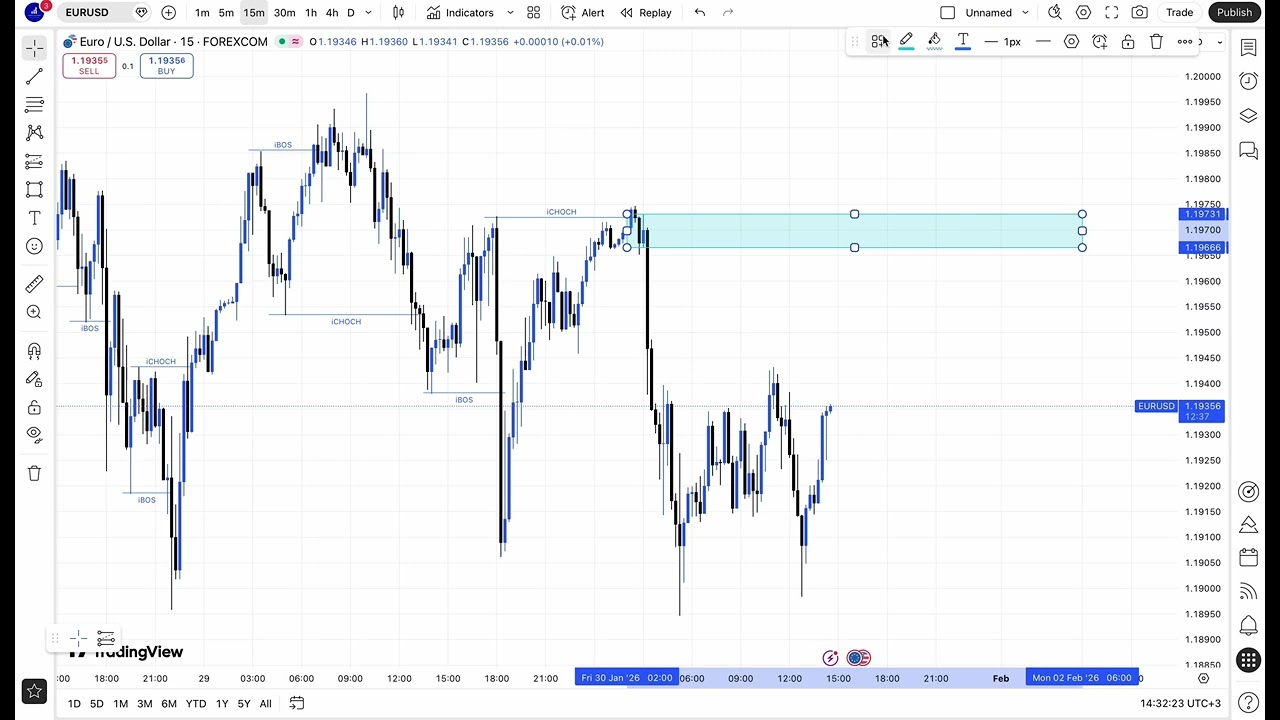This screenshot has width=1280, height=720.
Task: Open the emoji icons tool
Action: tap(34, 246)
